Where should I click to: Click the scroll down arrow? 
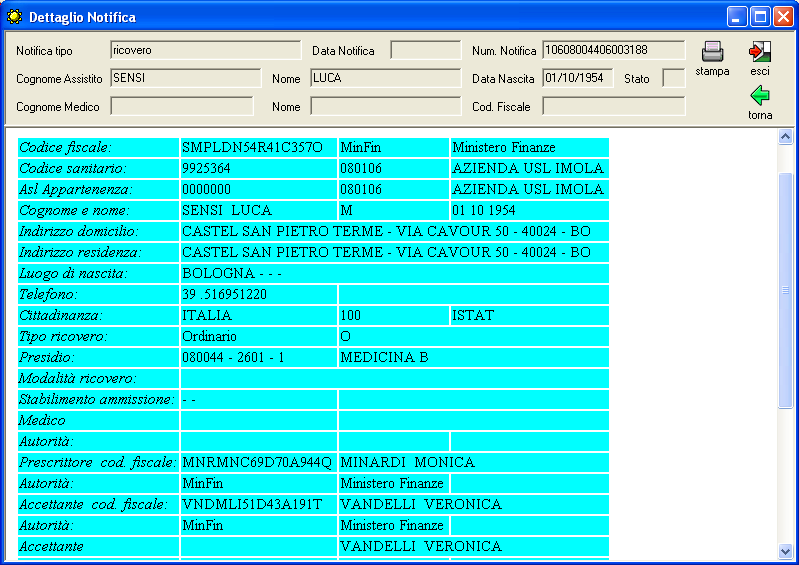pos(785,550)
